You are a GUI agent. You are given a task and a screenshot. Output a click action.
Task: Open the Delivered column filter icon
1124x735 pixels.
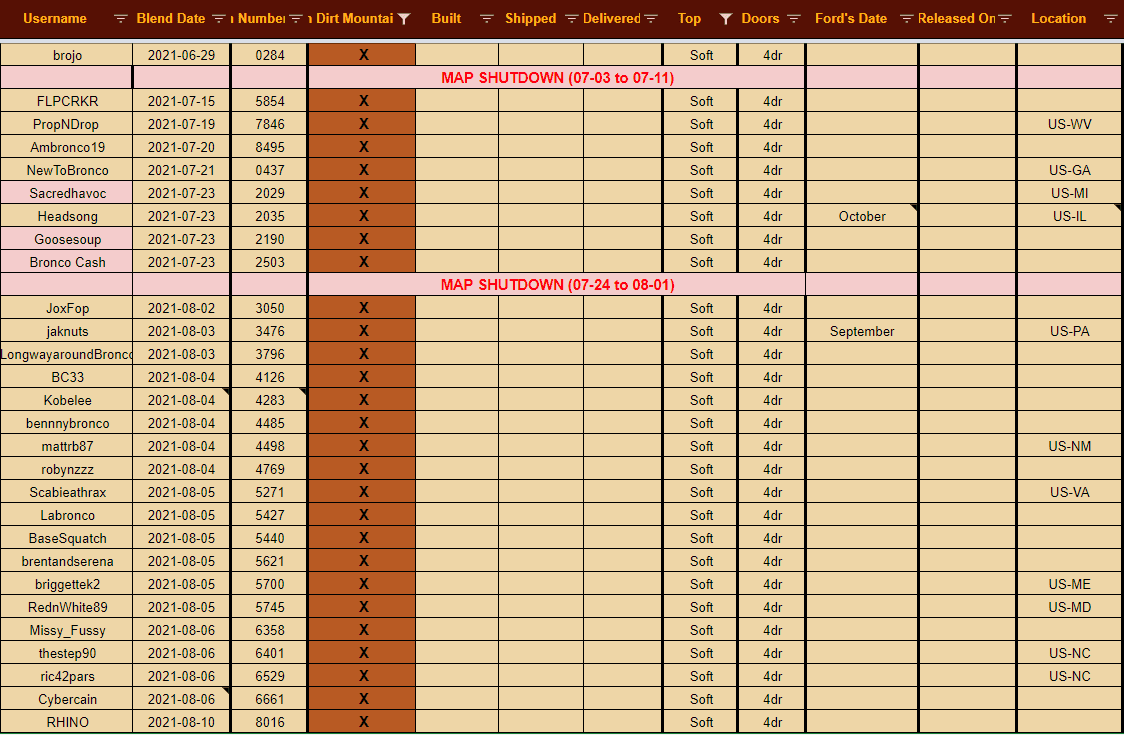[651, 19]
